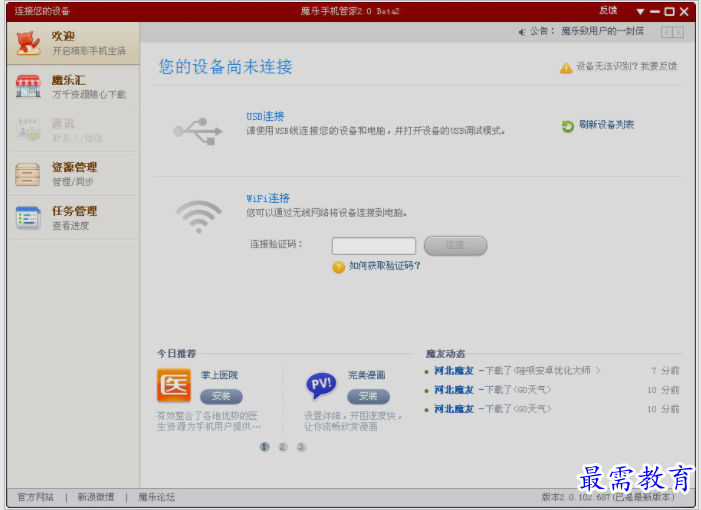Click the USB connection symbol

tap(198, 131)
